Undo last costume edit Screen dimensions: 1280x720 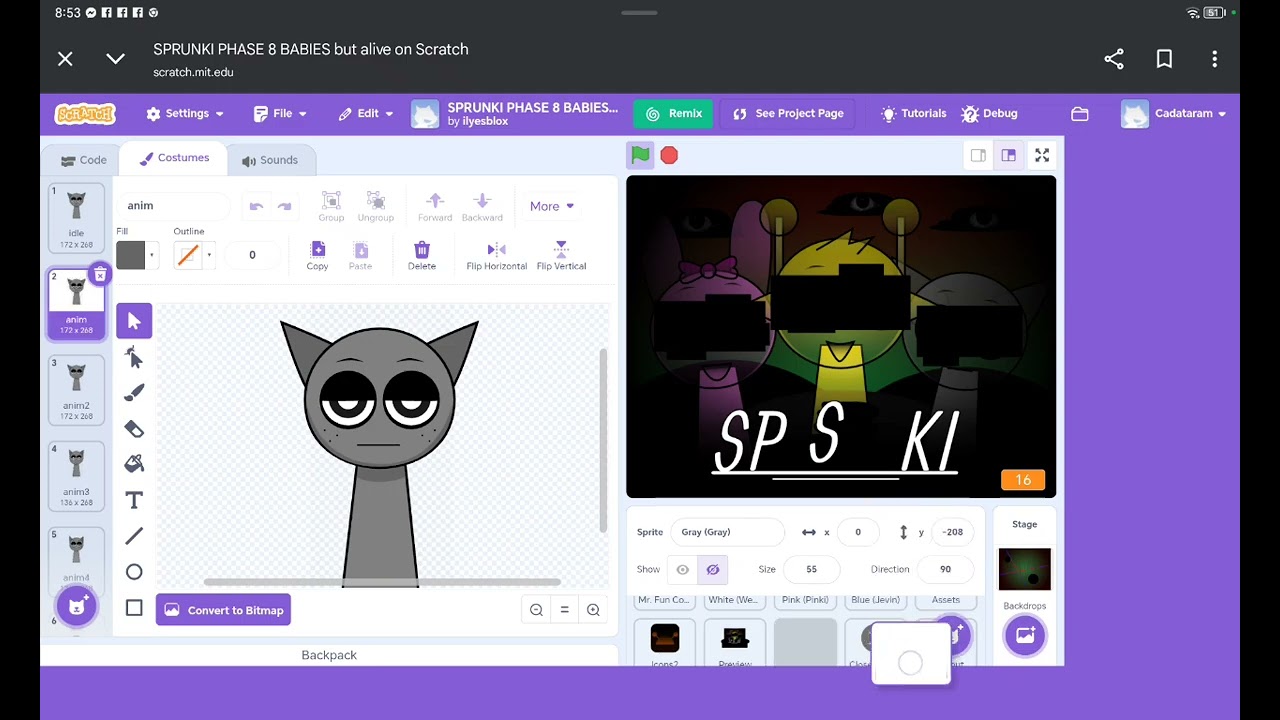[x=256, y=206]
